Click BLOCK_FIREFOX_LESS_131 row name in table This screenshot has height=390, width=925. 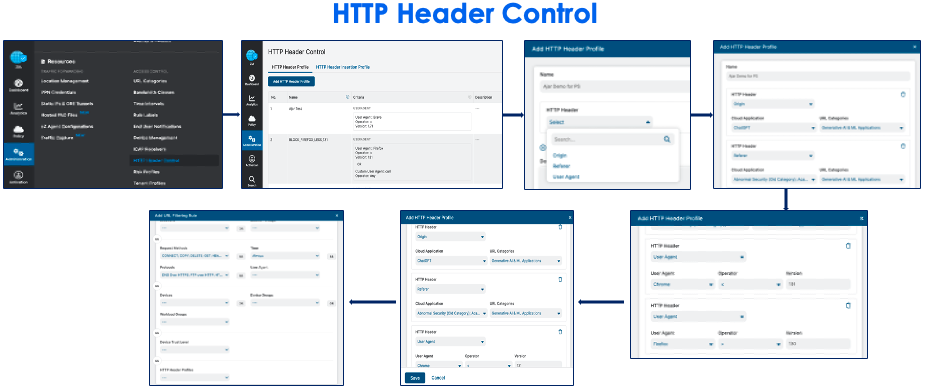309,140
